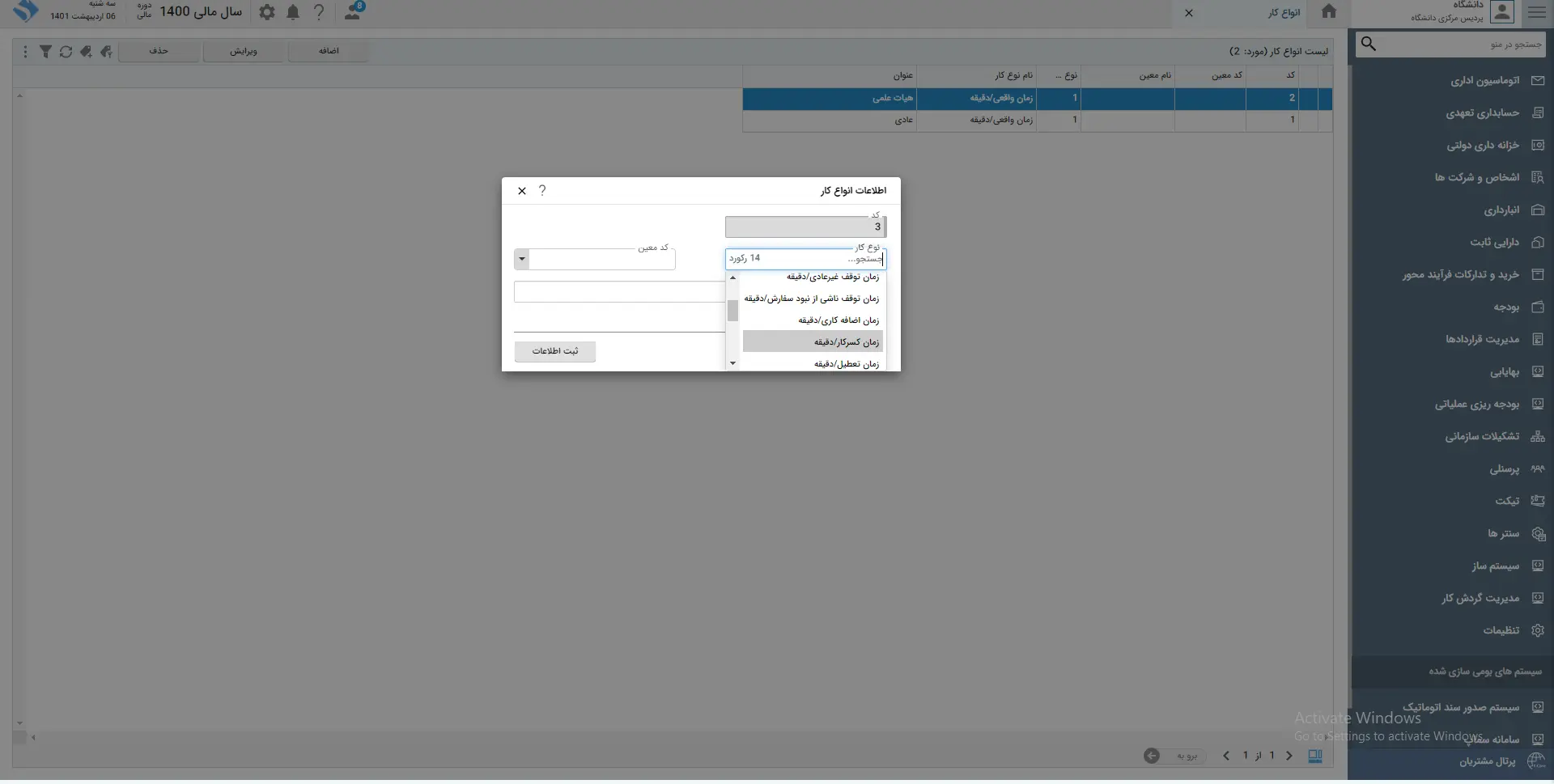Click the اضافه button
Screen dimensions: 1554x784
(329, 51)
